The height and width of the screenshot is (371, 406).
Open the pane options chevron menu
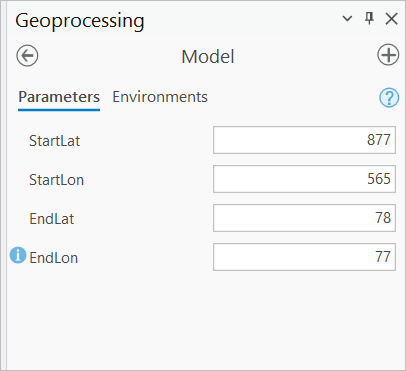[x=347, y=18]
